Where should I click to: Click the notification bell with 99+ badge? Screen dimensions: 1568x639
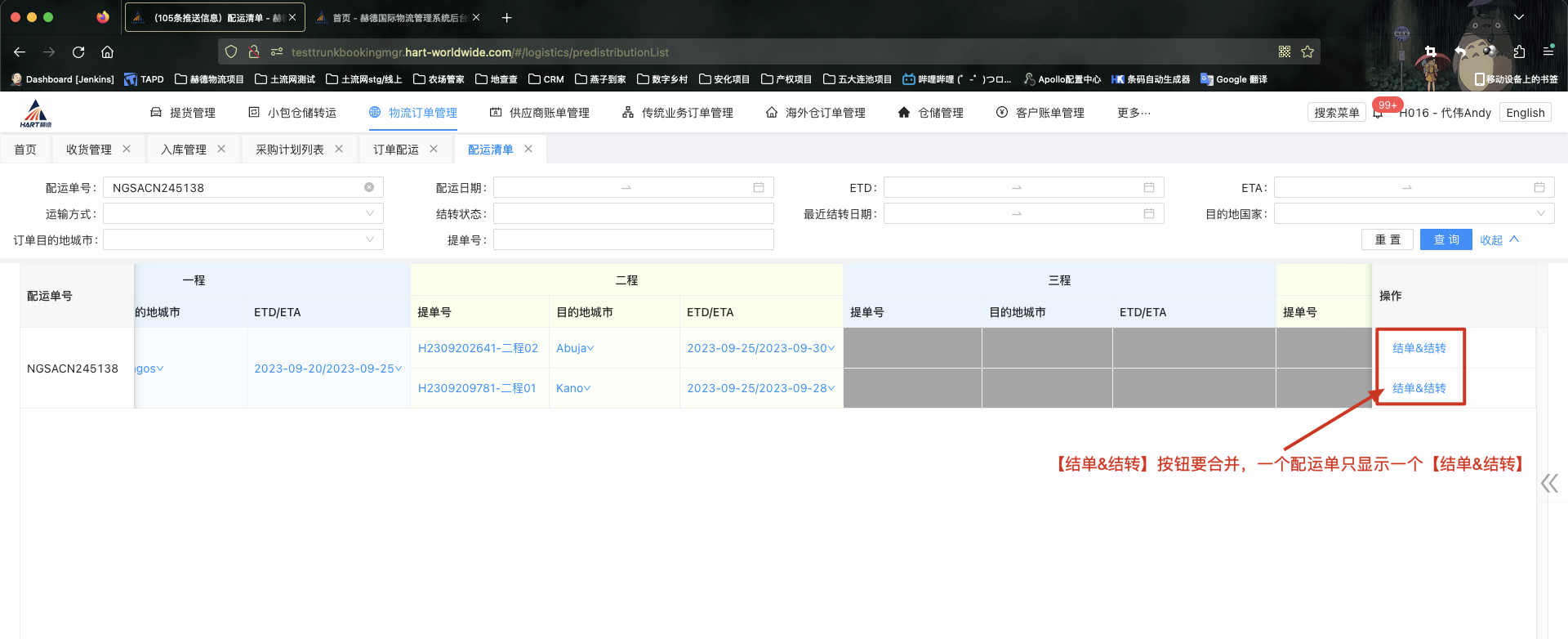(1379, 113)
